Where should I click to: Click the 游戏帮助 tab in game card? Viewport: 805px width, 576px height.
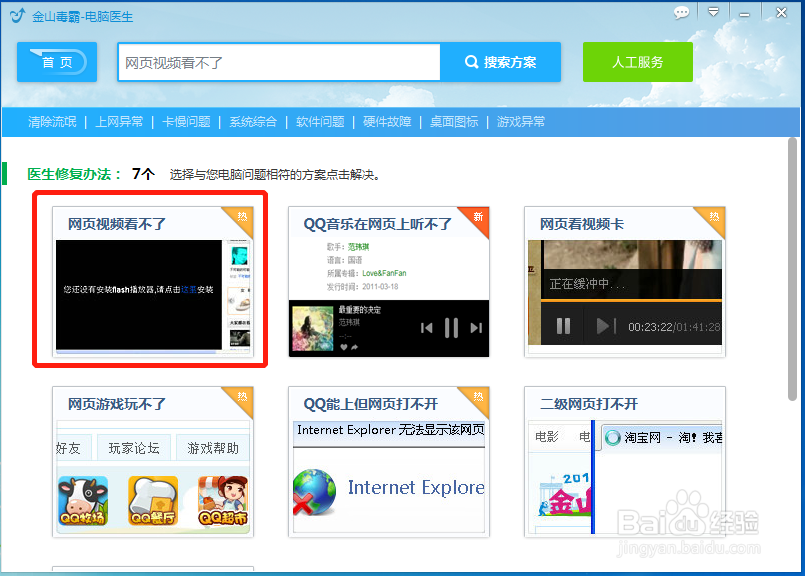point(213,448)
